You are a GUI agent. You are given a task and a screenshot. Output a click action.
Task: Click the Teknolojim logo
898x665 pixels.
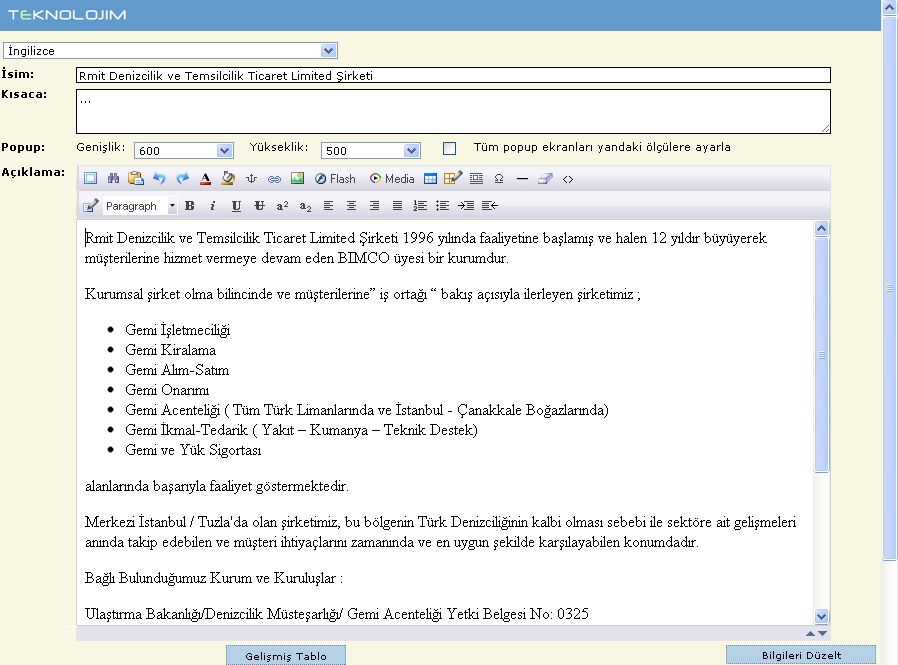pyautogui.click(x=67, y=15)
